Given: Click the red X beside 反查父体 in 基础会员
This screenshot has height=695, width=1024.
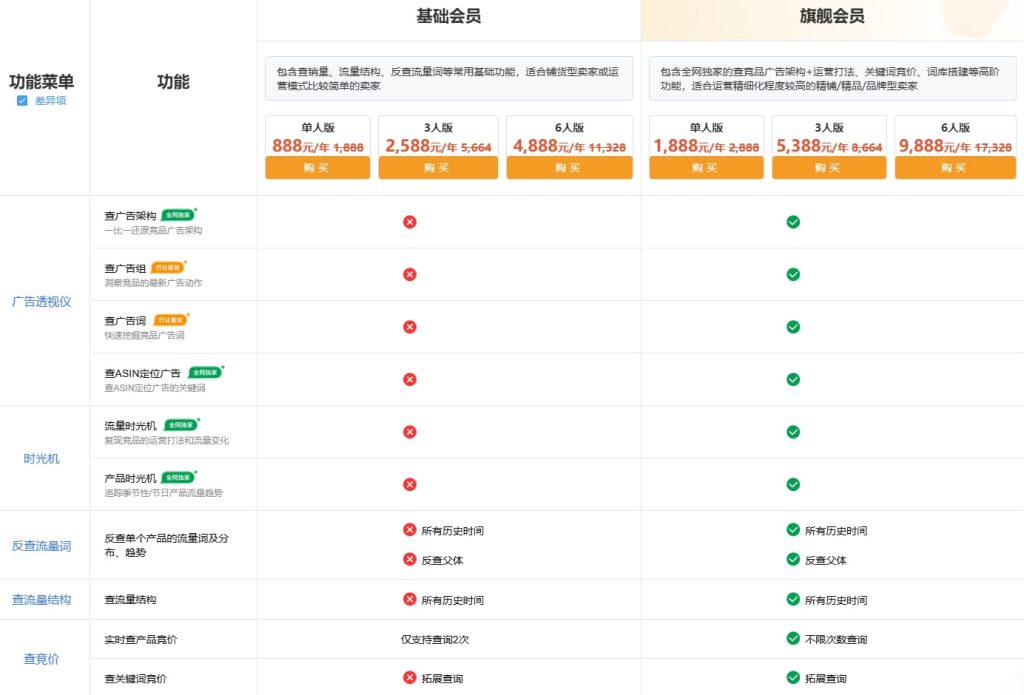Looking at the screenshot, I should pyautogui.click(x=409, y=560).
